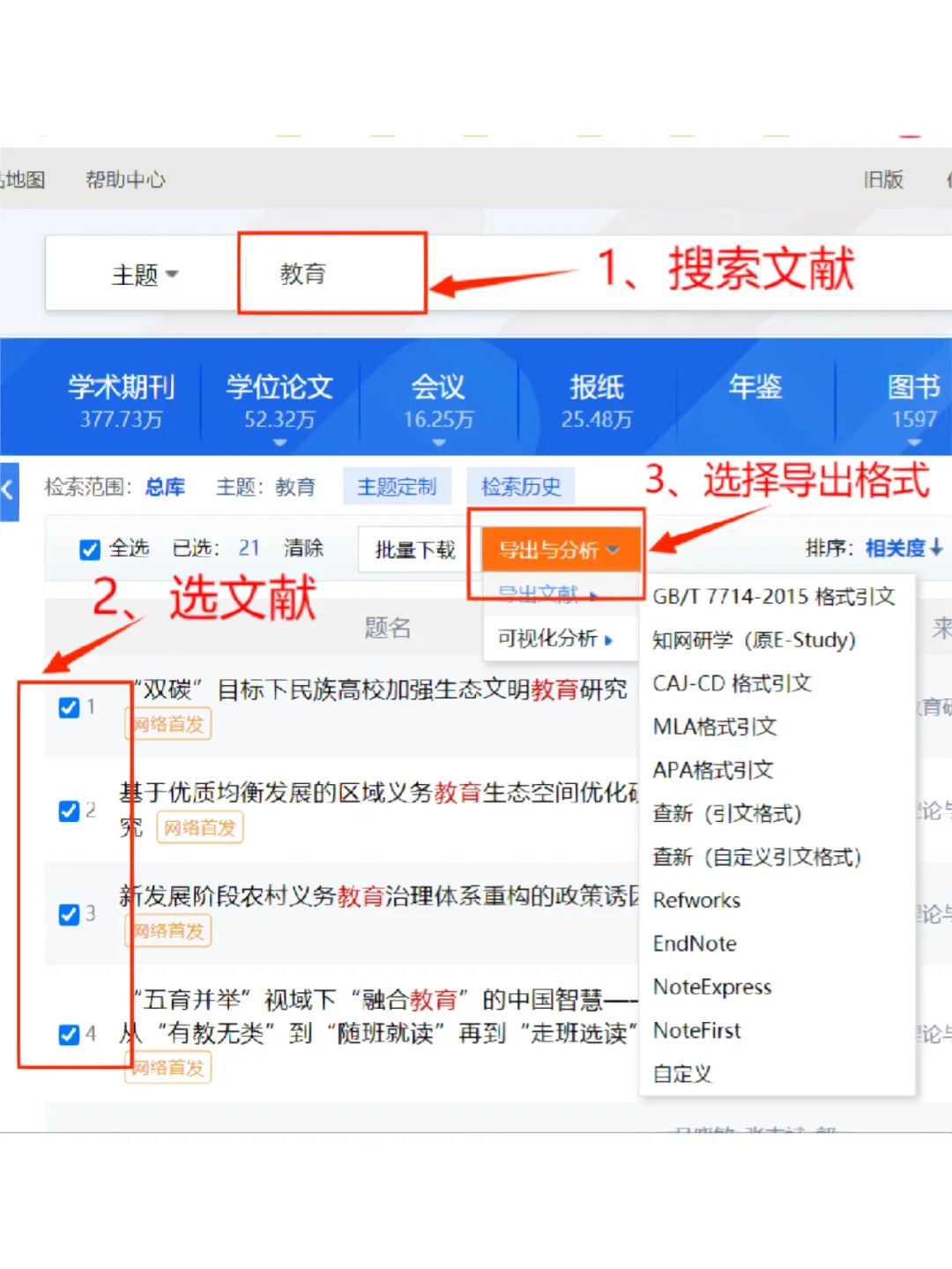The width and height of the screenshot is (952, 1269).
Task: Click the search input containing 教育
Action: coord(332,273)
